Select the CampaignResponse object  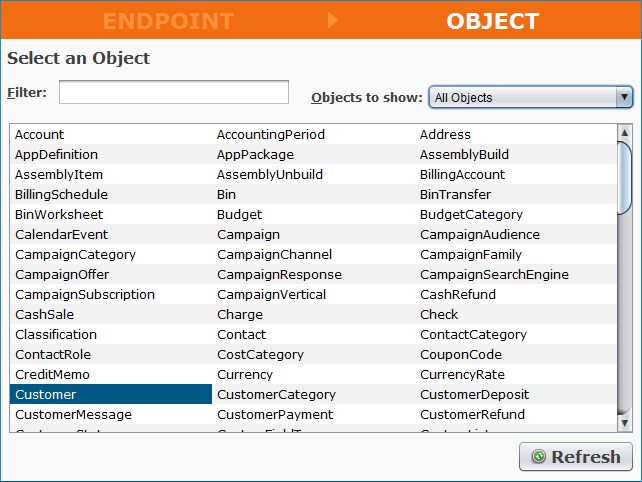click(x=279, y=275)
